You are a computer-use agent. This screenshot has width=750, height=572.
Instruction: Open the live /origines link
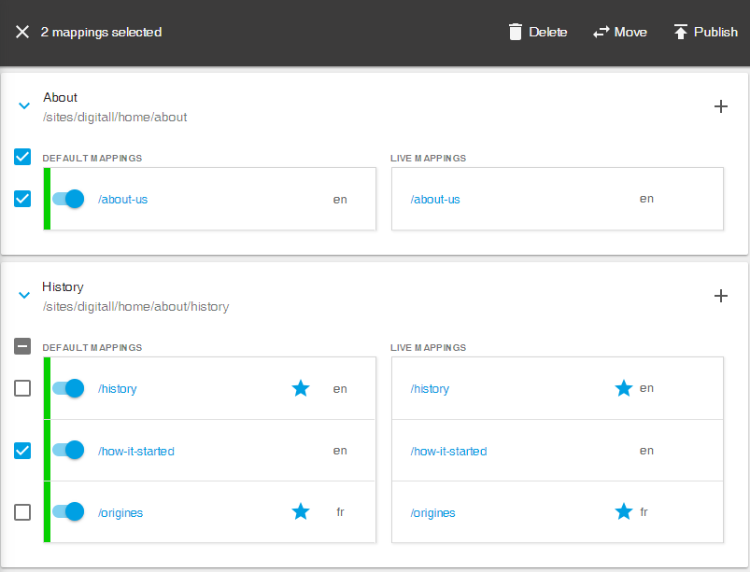pyautogui.click(x=433, y=513)
